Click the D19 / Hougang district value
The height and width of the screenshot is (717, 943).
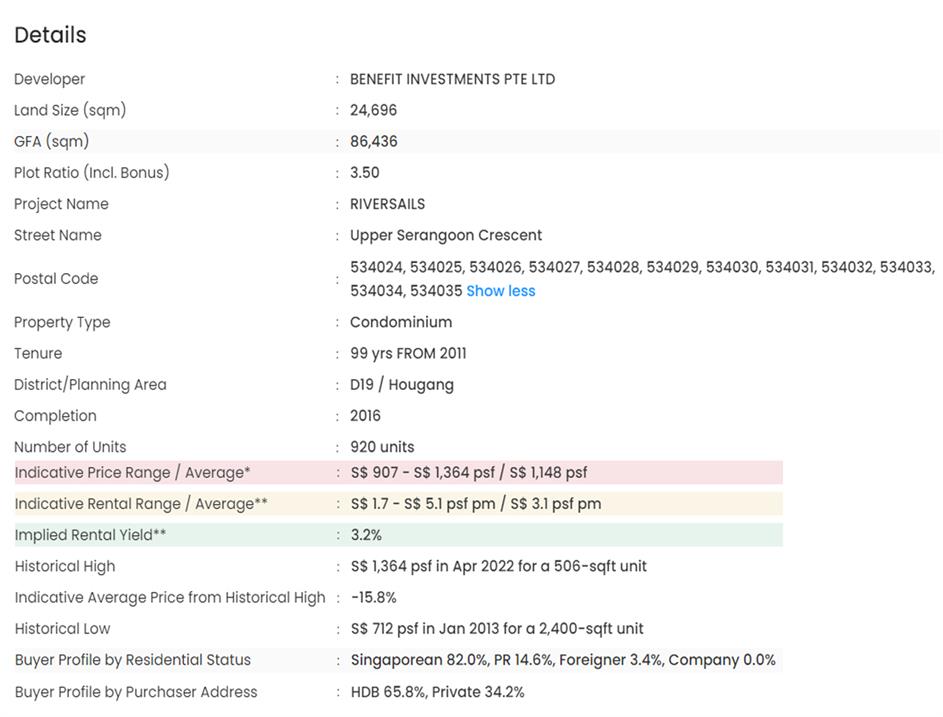(x=401, y=384)
